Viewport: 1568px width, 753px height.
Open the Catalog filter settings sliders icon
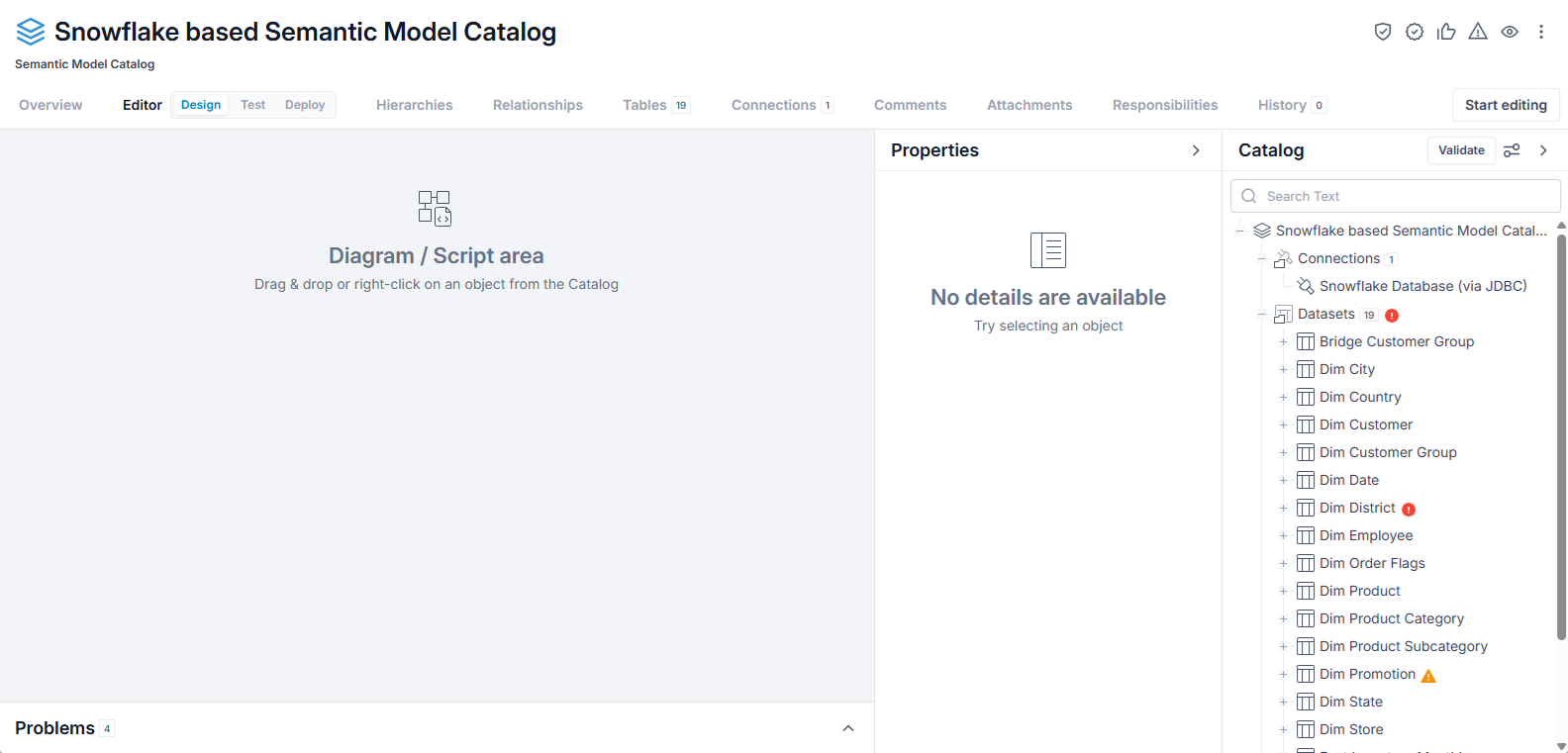pos(1512,150)
